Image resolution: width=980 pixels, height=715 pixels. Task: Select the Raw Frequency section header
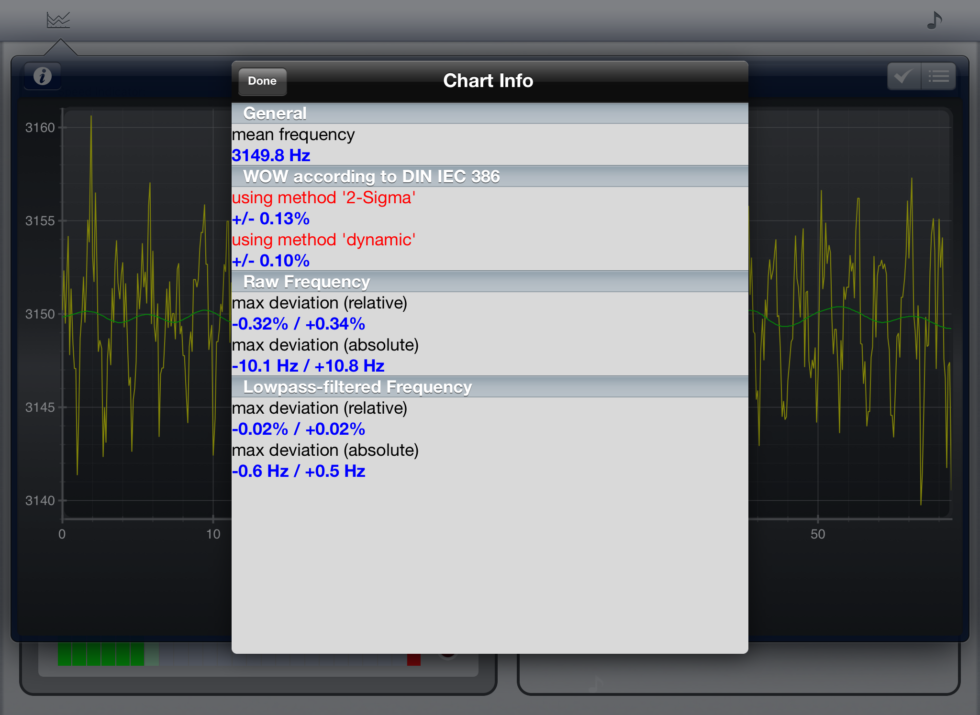coord(490,281)
